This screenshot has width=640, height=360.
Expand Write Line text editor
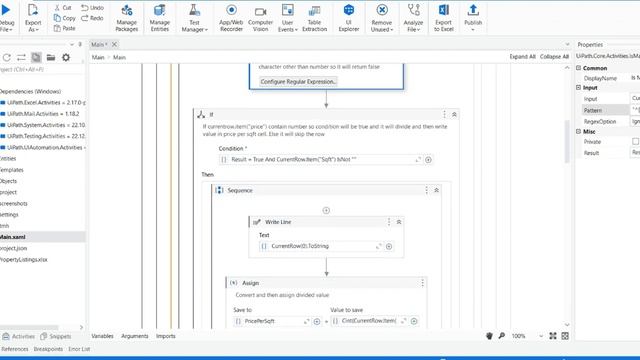click(x=378, y=246)
